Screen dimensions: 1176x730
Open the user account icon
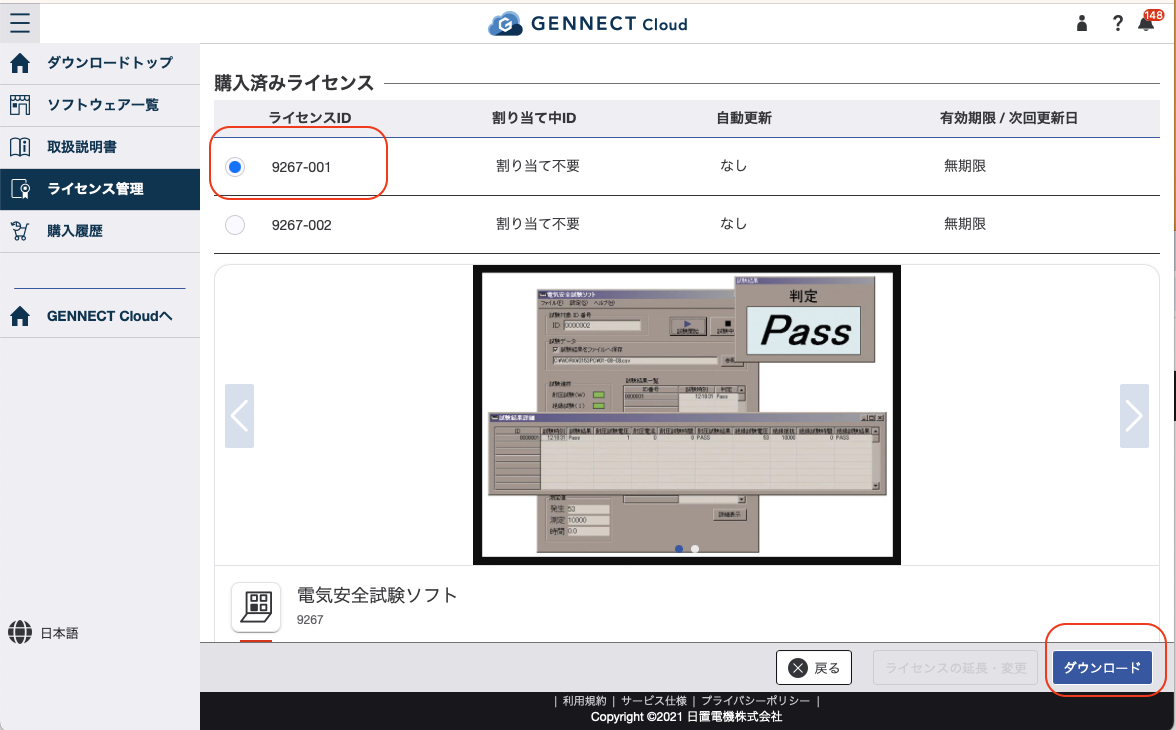point(1081,22)
